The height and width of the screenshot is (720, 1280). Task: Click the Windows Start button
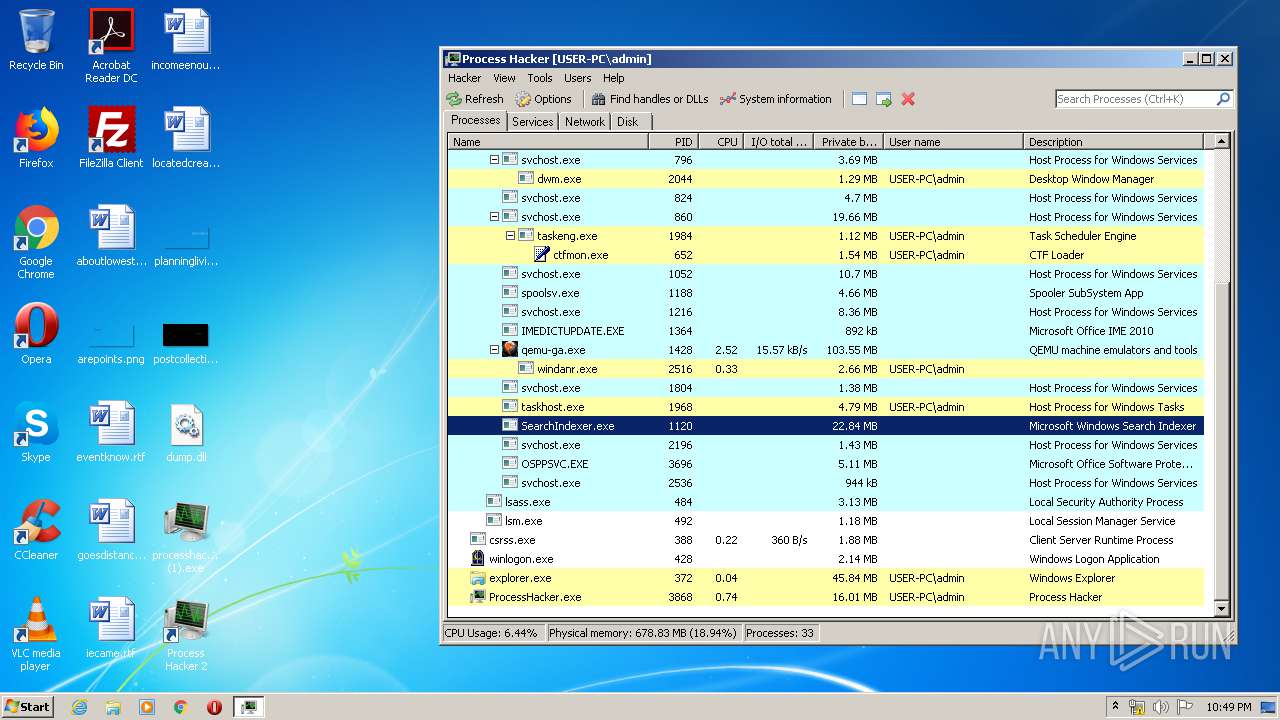[x=28, y=706]
